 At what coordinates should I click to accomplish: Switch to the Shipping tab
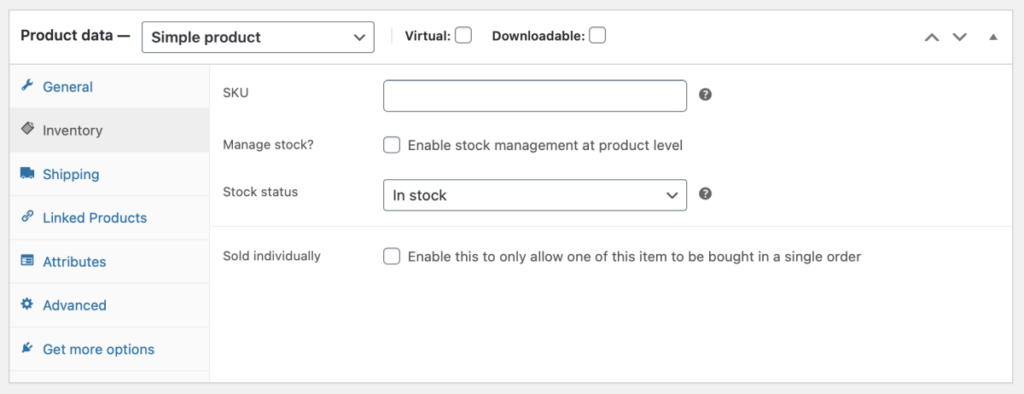pos(110,174)
